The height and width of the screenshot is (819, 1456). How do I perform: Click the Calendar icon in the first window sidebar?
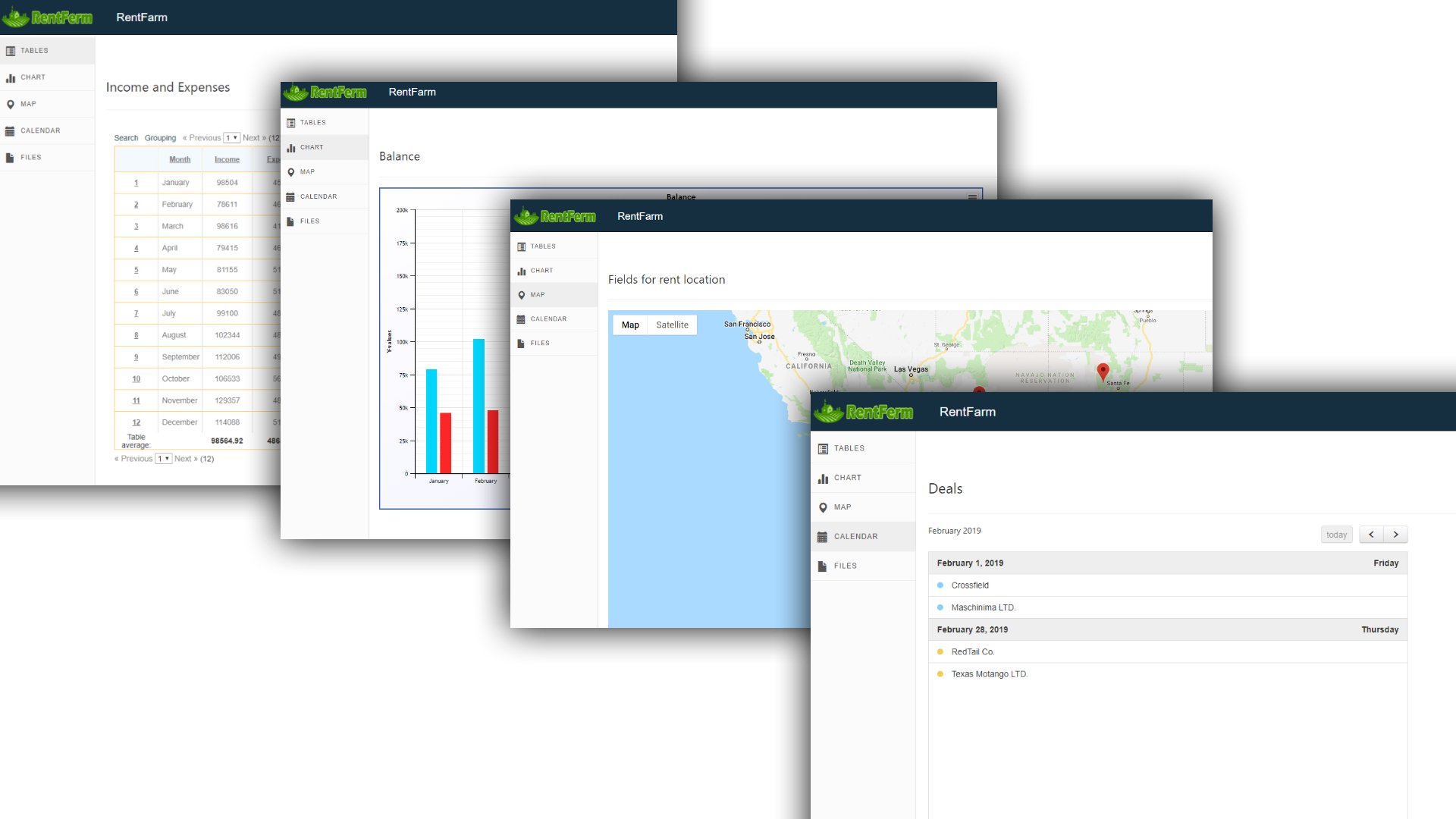pyautogui.click(x=11, y=131)
